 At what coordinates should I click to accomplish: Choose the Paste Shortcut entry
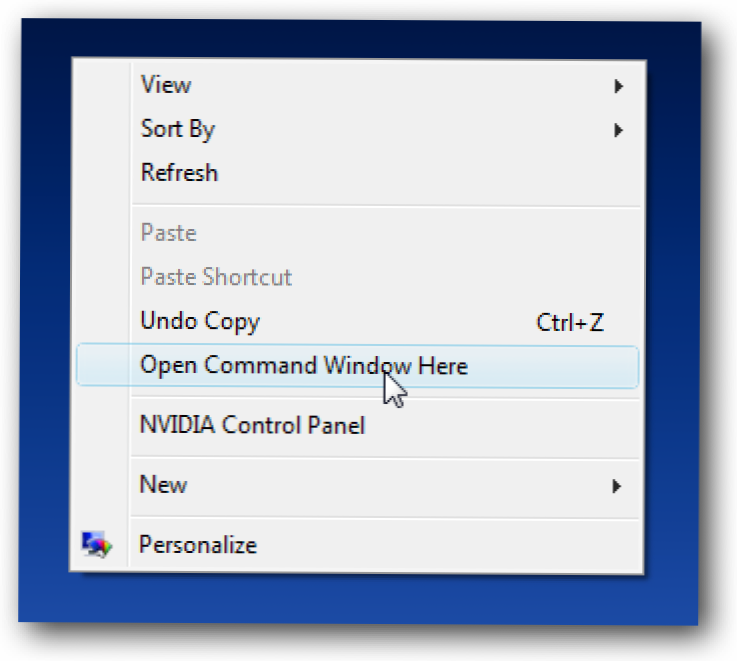click(x=216, y=277)
